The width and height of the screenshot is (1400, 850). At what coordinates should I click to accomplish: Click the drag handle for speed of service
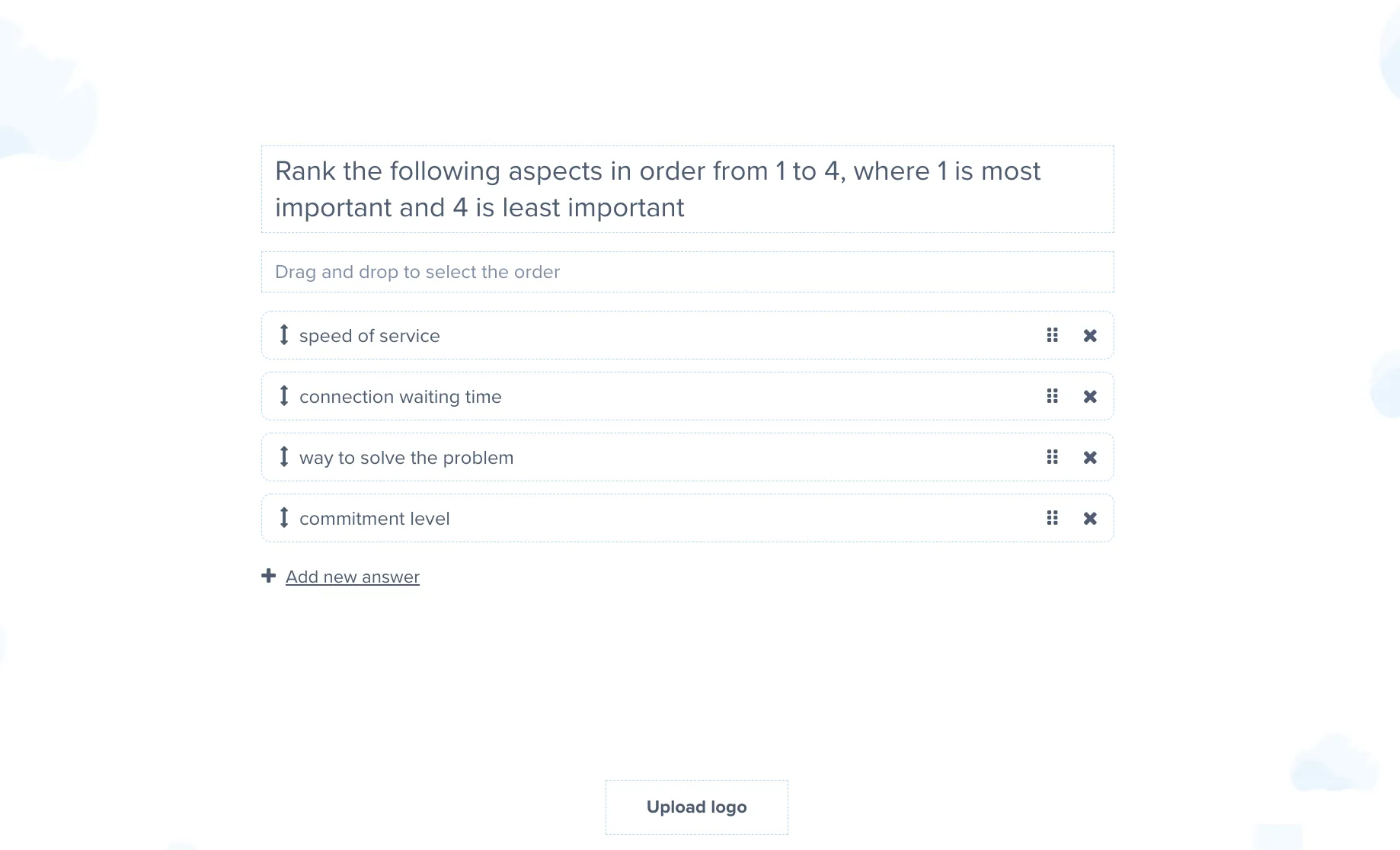click(1052, 335)
